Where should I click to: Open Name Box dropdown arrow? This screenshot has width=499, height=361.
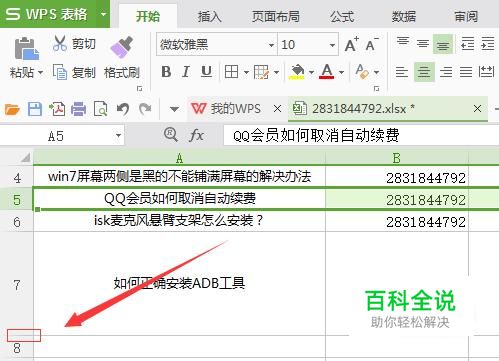tap(118, 136)
